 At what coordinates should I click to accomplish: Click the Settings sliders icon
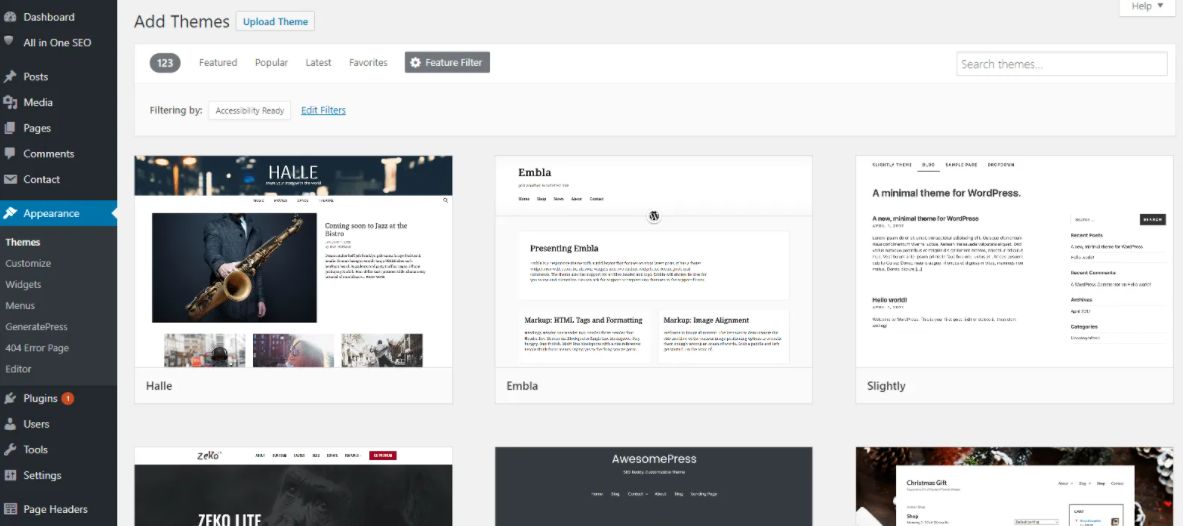point(10,475)
